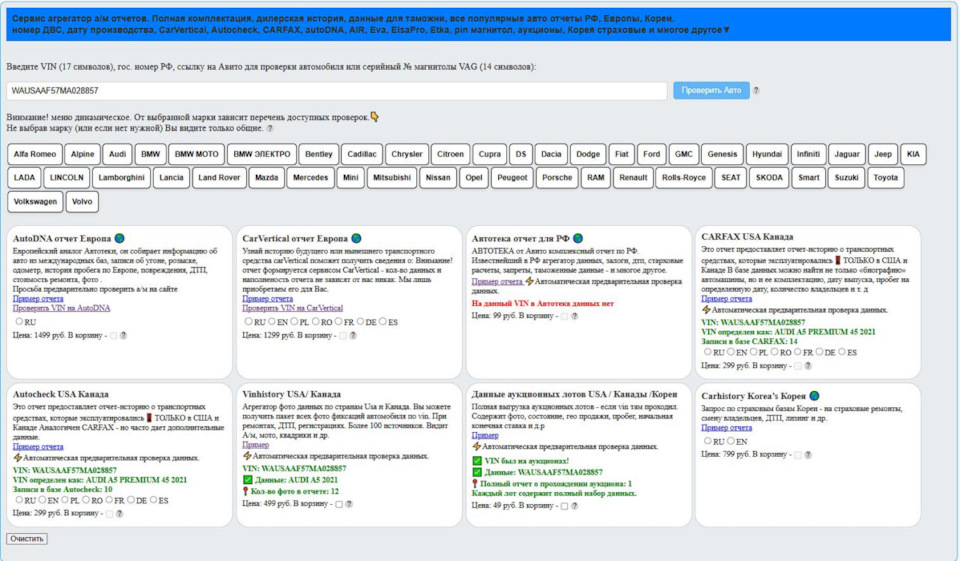Open 'Пример отчета' link in the CARFAX card

[726, 299]
